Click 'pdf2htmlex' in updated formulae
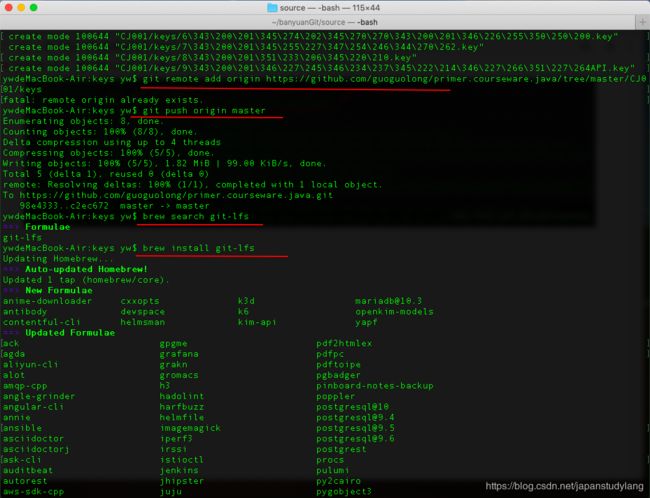Image resolution: width=650 pixels, height=498 pixels. 344,343
